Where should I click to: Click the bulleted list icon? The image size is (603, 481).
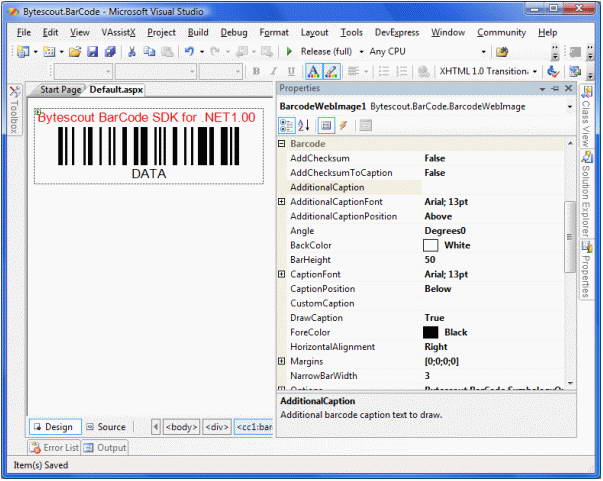(x=384, y=72)
